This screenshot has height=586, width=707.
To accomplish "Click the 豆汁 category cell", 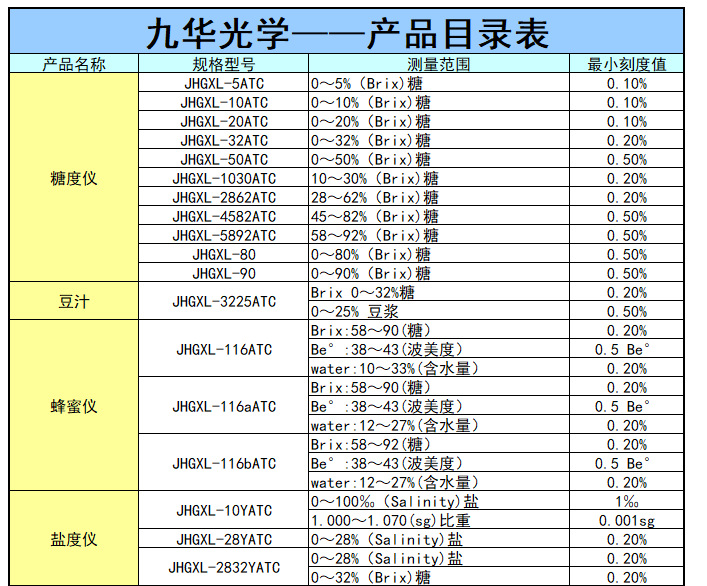I will tap(74, 301).
